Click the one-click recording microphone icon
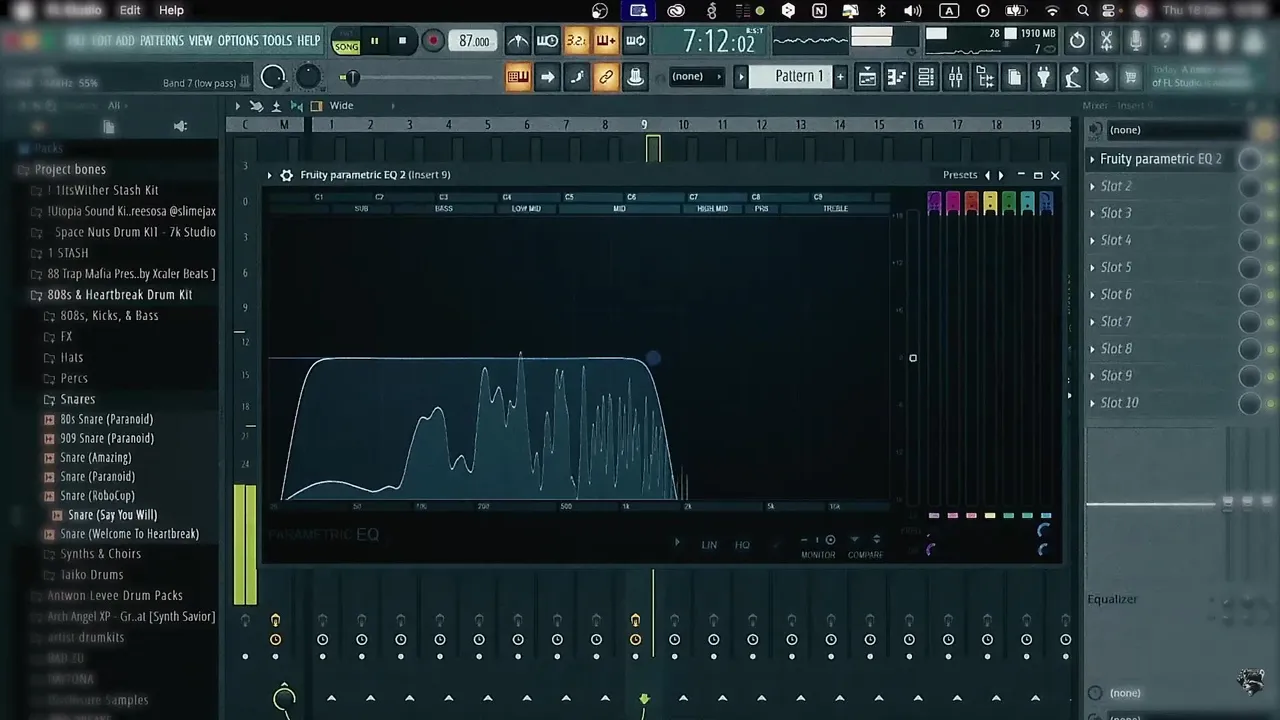Viewport: 1280px width, 720px height. click(x=1135, y=41)
